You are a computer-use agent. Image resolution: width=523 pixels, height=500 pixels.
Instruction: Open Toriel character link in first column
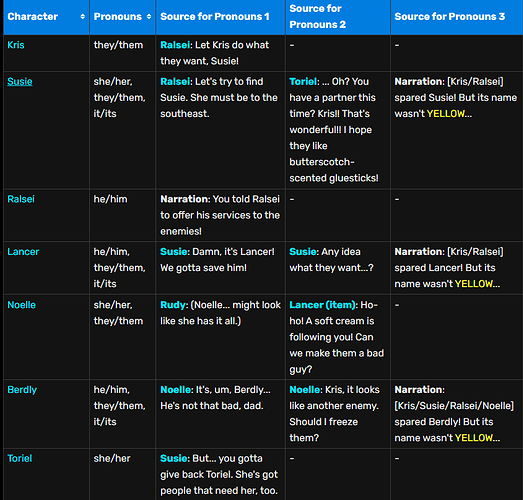(x=20, y=458)
